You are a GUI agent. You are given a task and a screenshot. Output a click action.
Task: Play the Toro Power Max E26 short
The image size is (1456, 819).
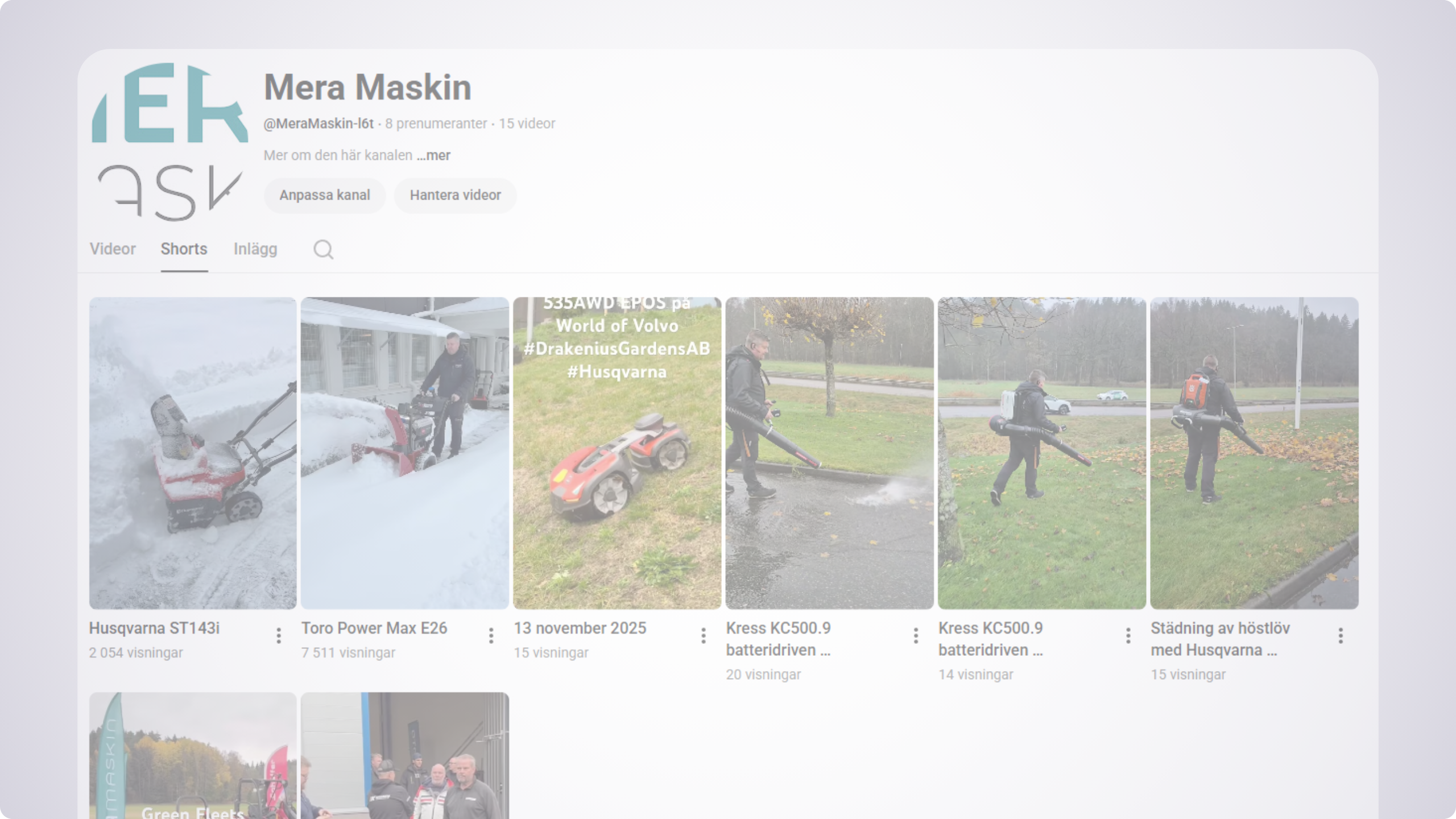pyautogui.click(x=405, y=453)
